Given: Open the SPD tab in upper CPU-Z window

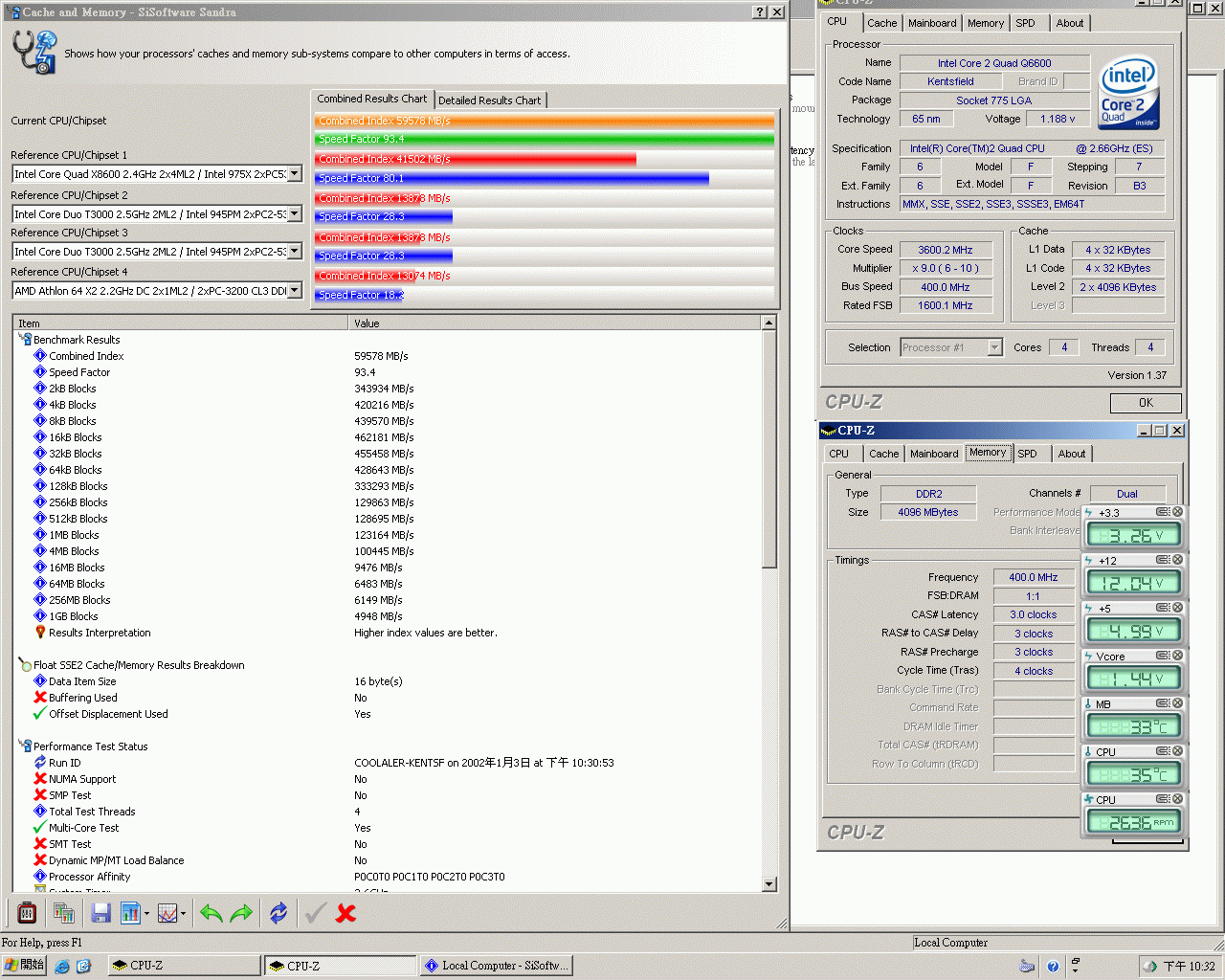Looking at the screenshot, I should point(1025,23).
